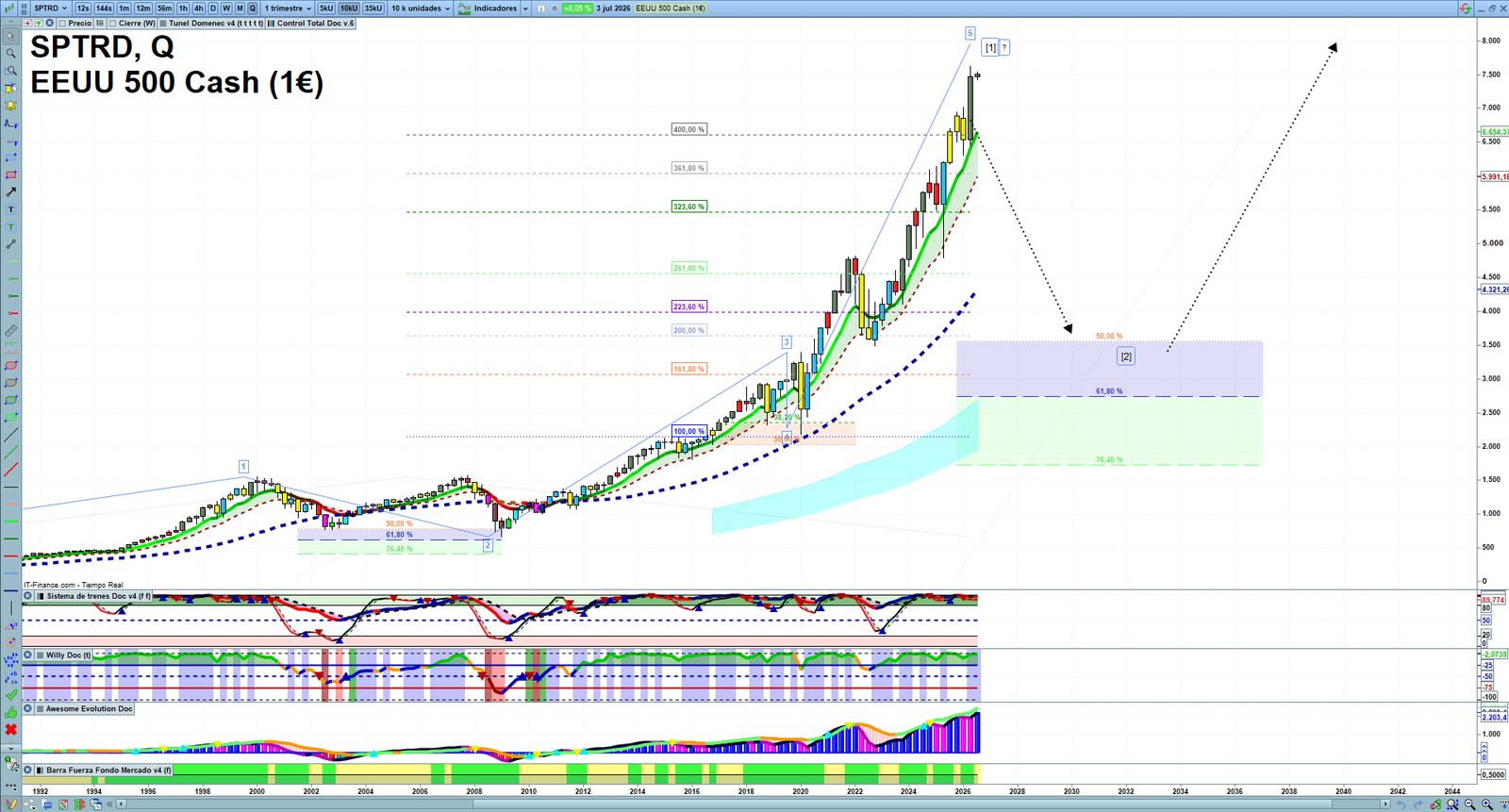Click the wave 1 label near year 2000
This screenshot has height=812, width=1509.
(243, 467)
